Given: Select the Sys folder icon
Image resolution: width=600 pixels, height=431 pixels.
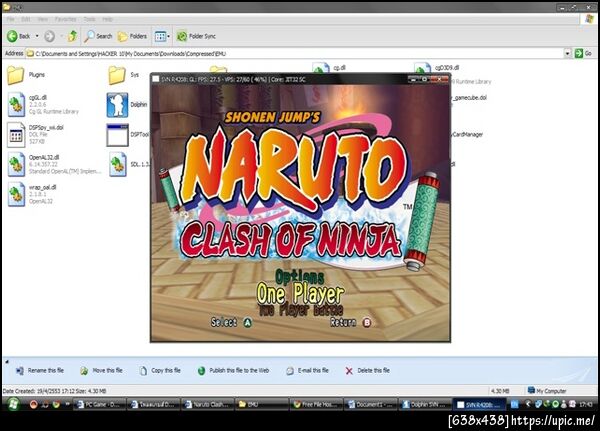Looking at the screenshot, I should point(117,75).
